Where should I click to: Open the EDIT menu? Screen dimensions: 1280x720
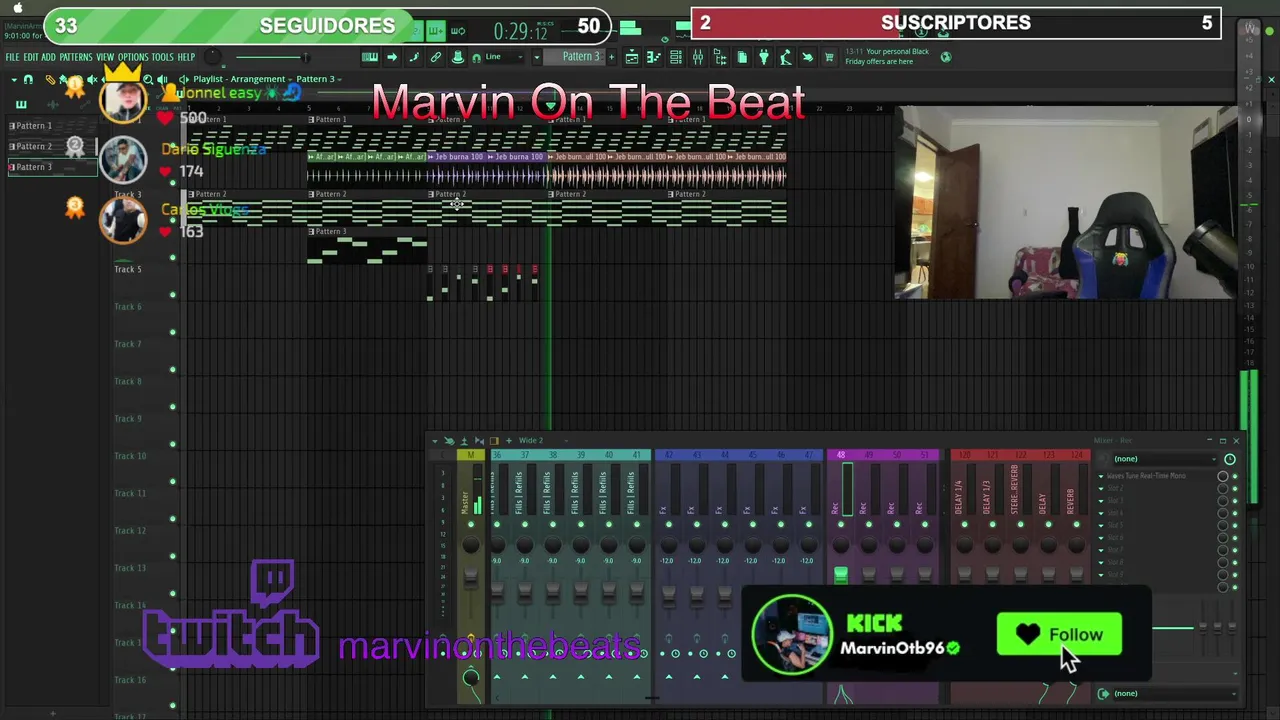[31, 57]
